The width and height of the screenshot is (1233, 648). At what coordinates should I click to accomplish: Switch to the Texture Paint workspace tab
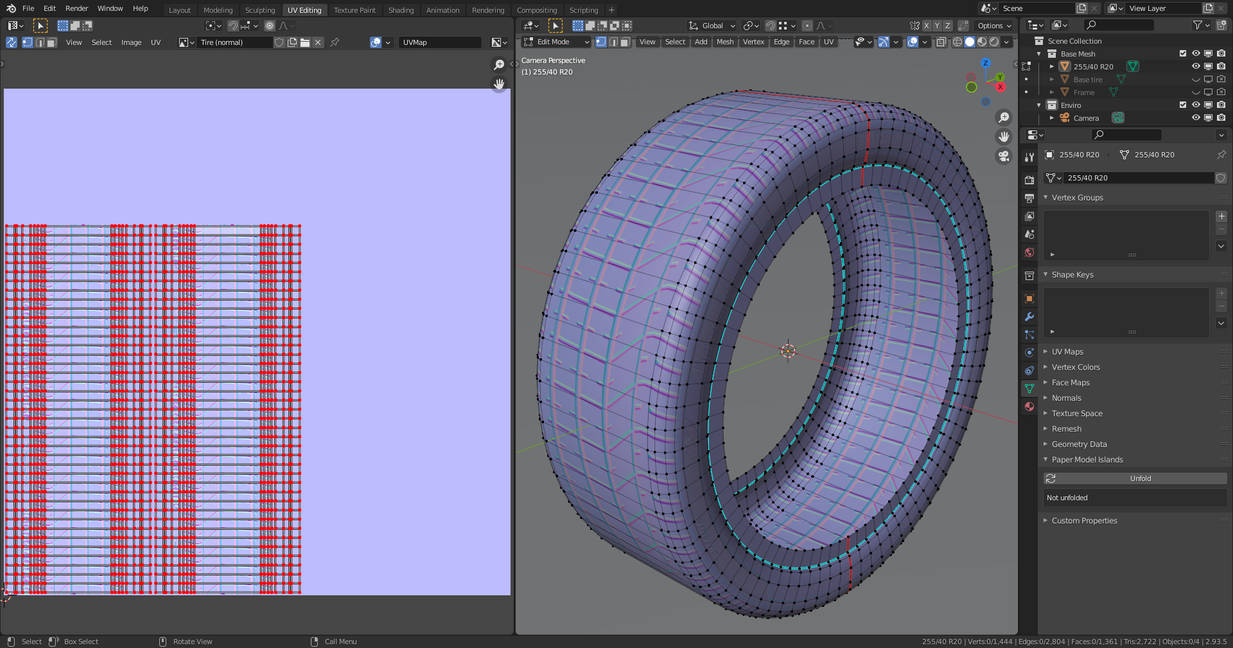[354, 10]
